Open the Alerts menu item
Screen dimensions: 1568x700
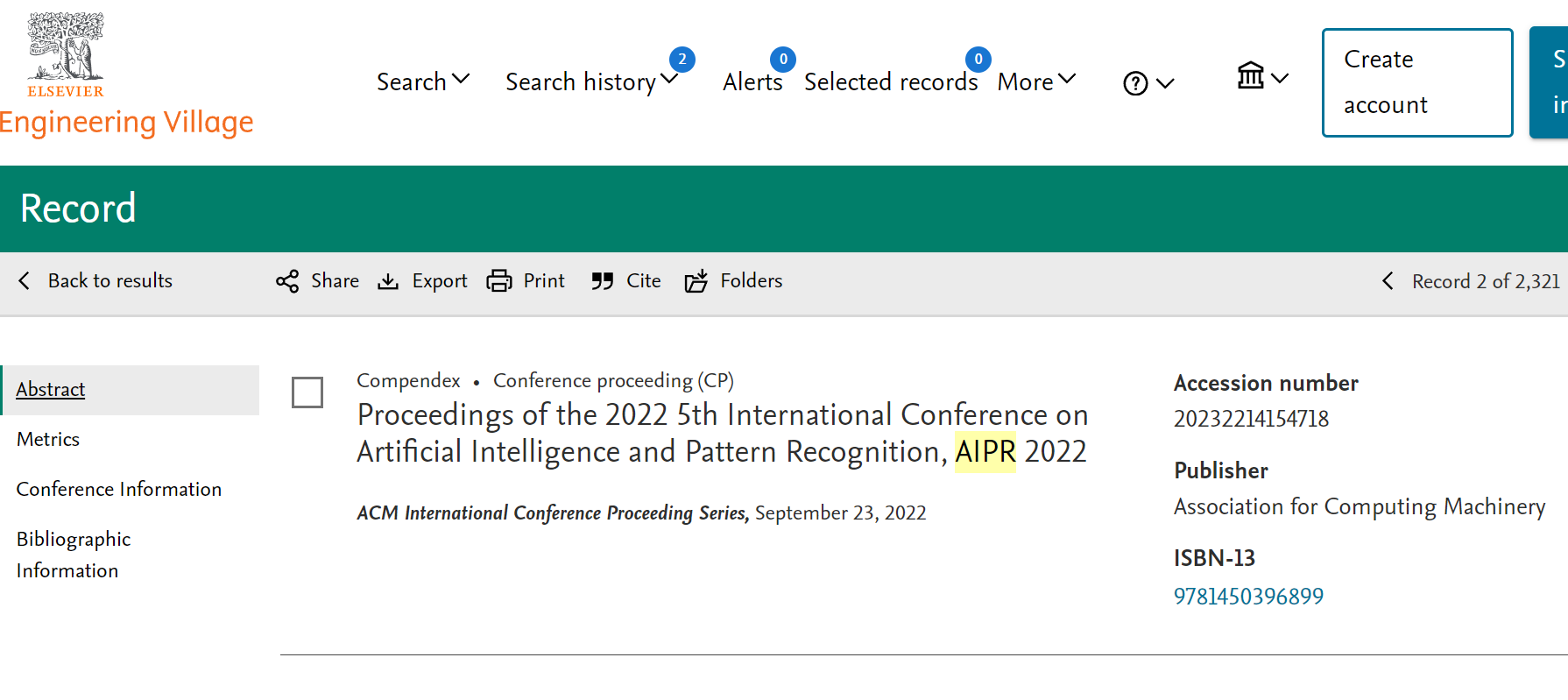(752, 81)
